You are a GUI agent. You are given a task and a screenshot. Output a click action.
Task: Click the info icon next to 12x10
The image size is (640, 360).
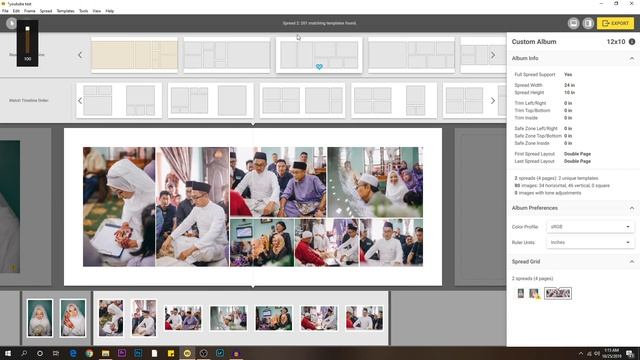(x=632, y=42)
